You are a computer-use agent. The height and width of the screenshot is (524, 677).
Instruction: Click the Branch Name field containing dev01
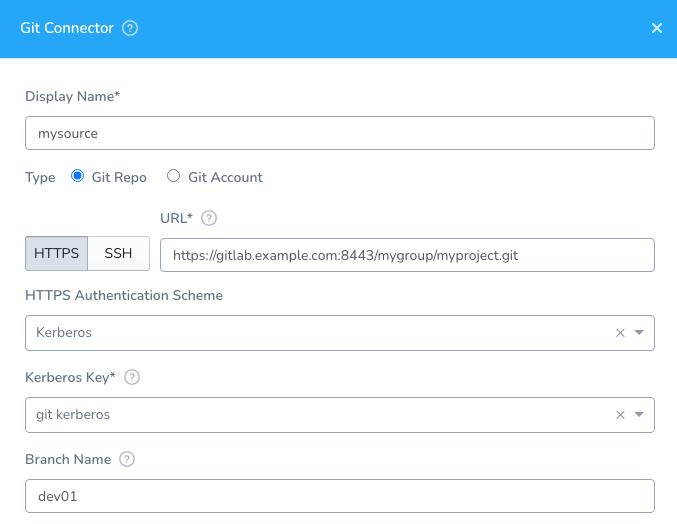[340, 496]
